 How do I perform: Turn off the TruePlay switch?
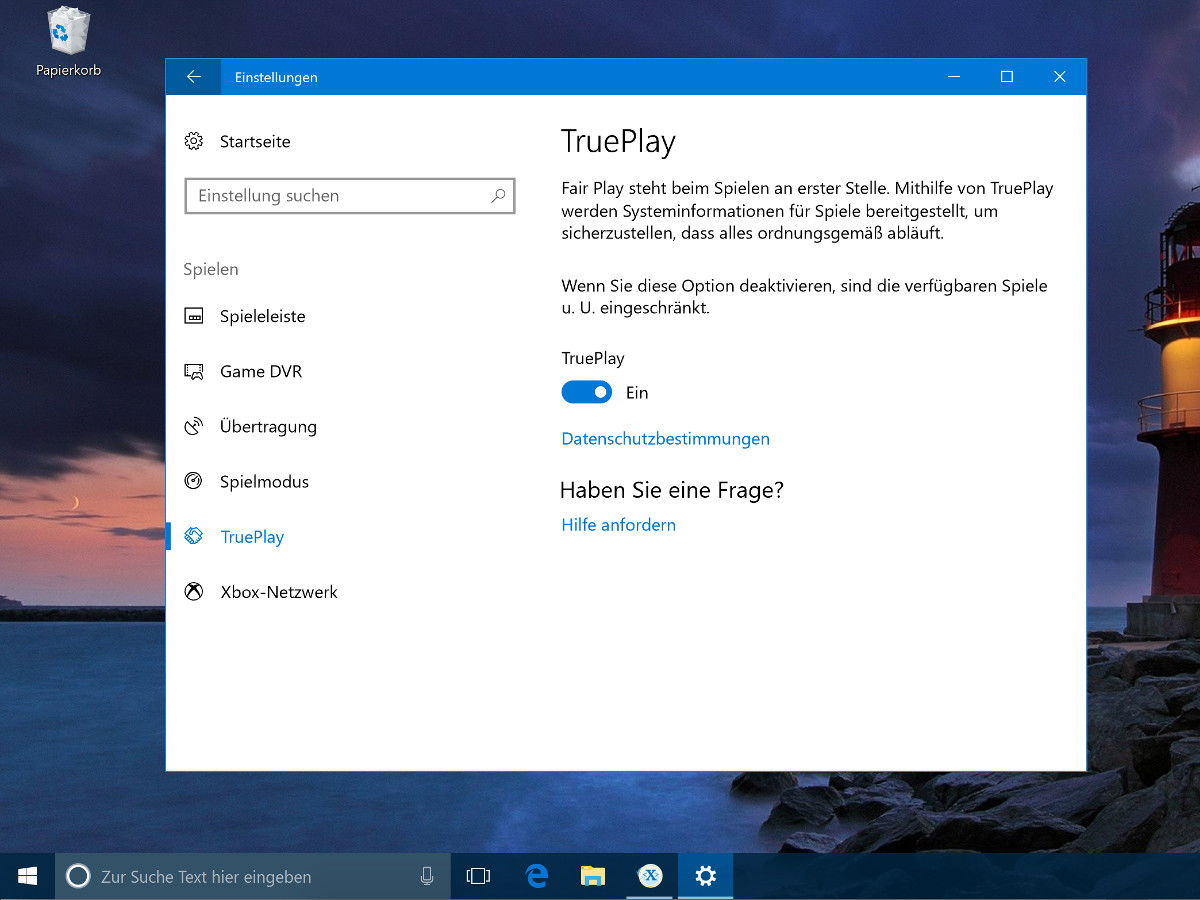click(x=587, y=392)
